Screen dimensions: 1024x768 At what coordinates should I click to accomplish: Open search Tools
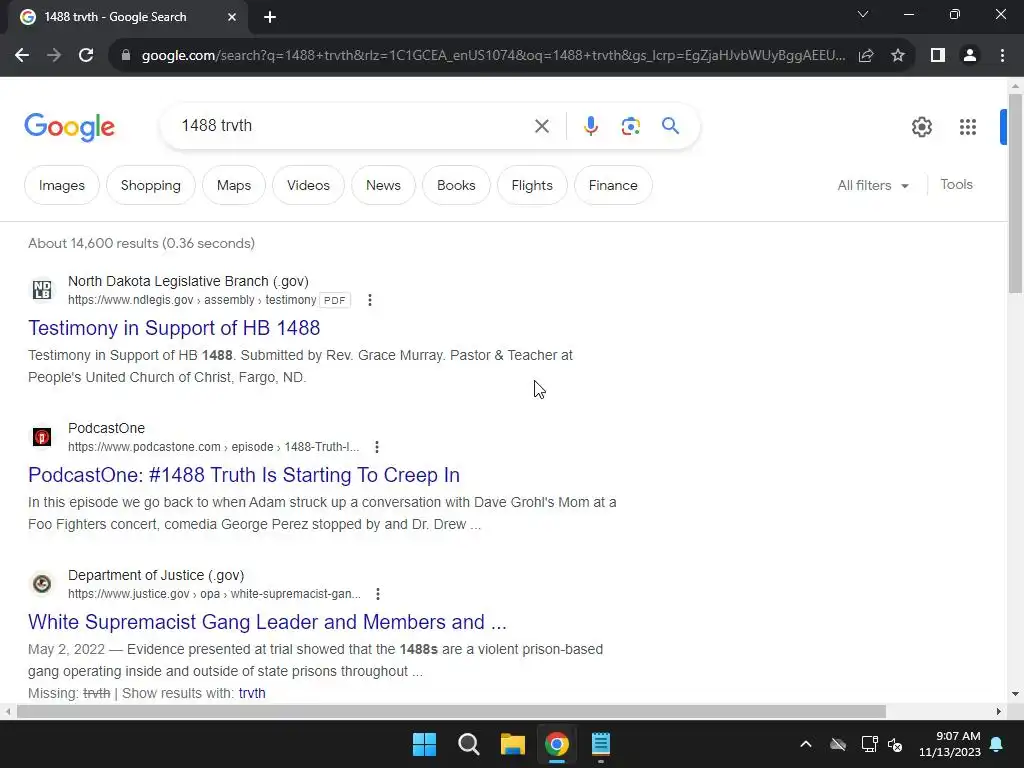click(956, 185)
